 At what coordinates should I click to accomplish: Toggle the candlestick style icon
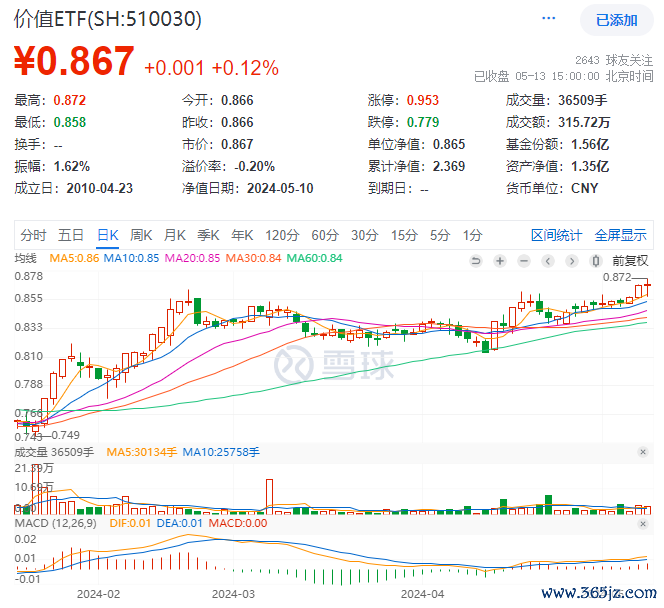tap(596, 261)
